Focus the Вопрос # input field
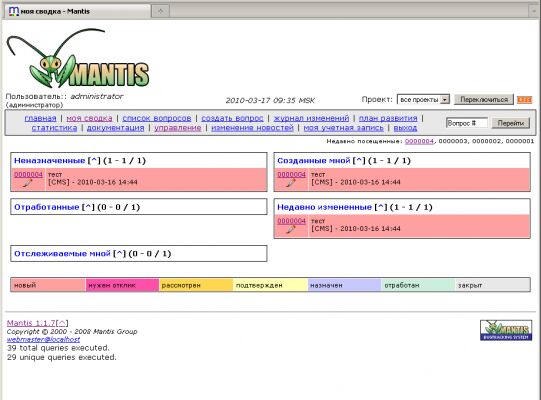This screenshot has width=541, height=400. pyautogui.click(x=467, y=123)
